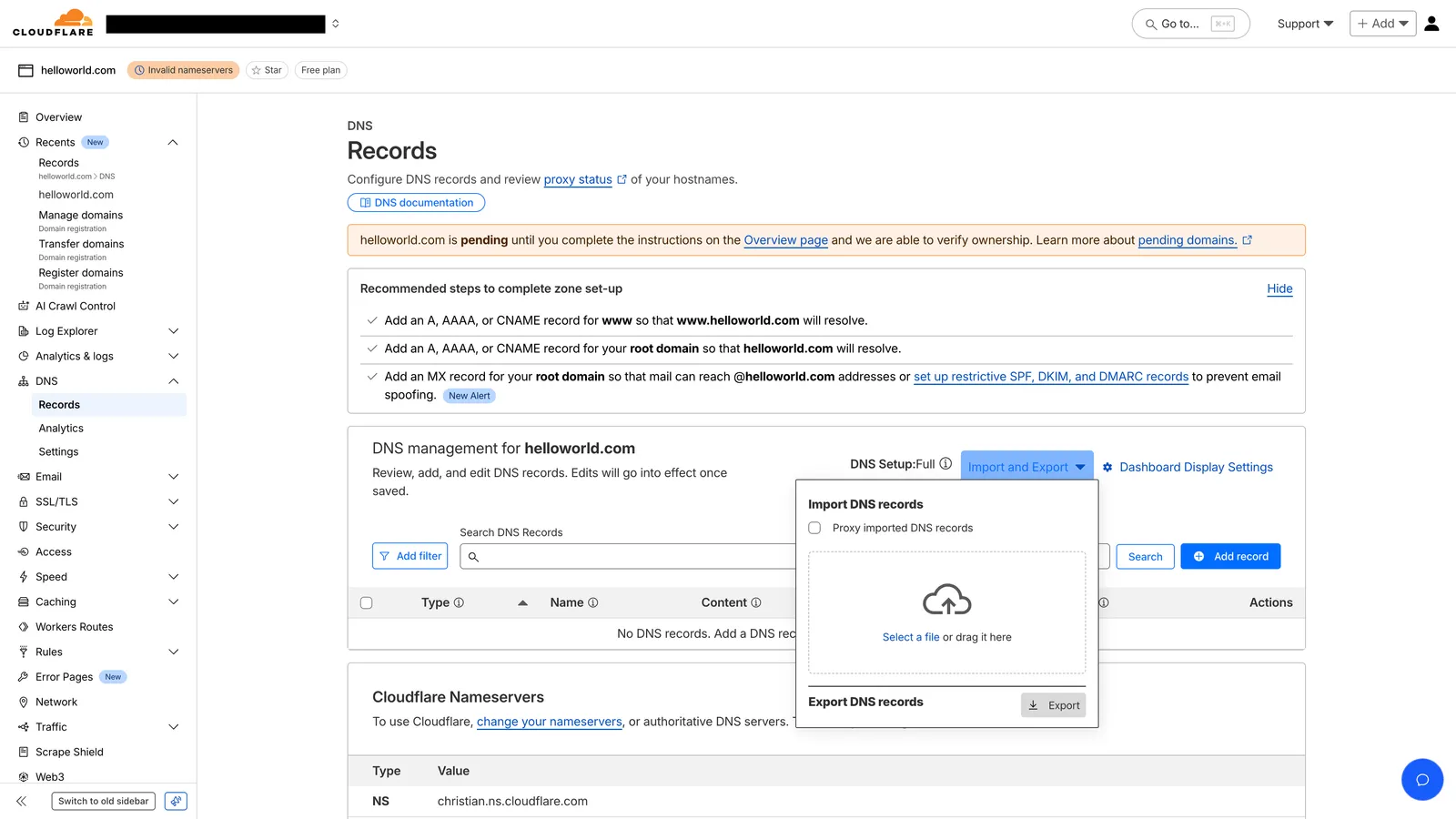Expand the SSL/TLS menu
The width and height of the screenshot is (1456, 819).
pos(173,502)
